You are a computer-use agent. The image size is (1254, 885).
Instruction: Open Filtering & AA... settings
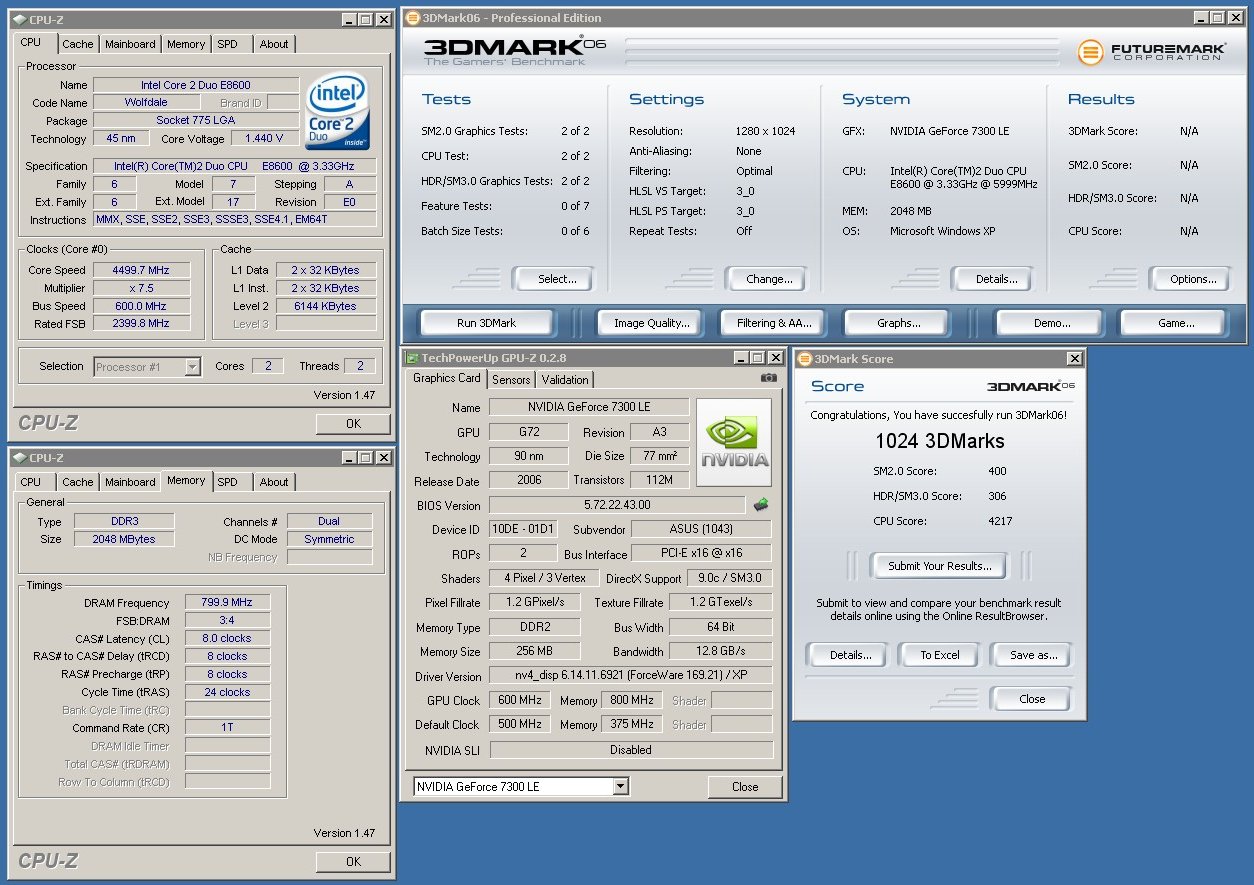(x=774, y=323)
